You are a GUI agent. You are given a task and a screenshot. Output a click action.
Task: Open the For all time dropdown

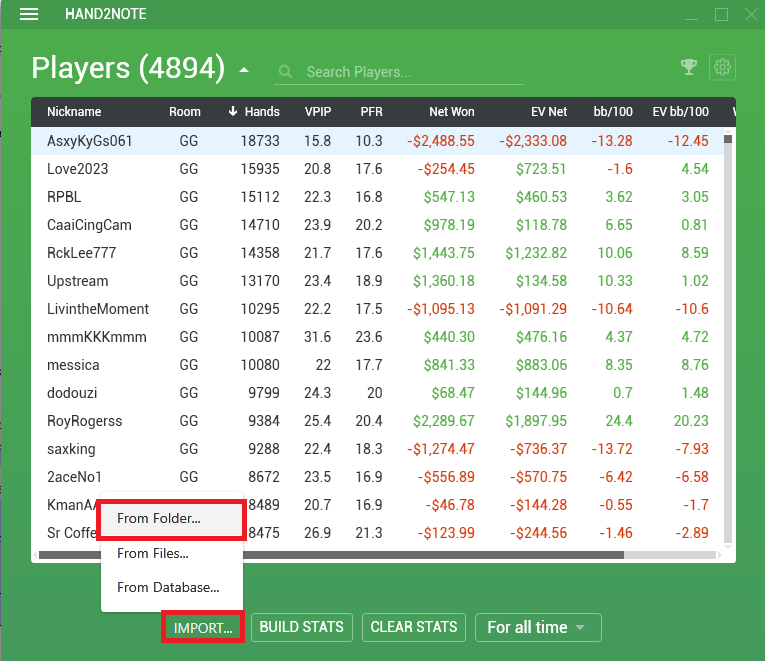[x=537, y=627]
